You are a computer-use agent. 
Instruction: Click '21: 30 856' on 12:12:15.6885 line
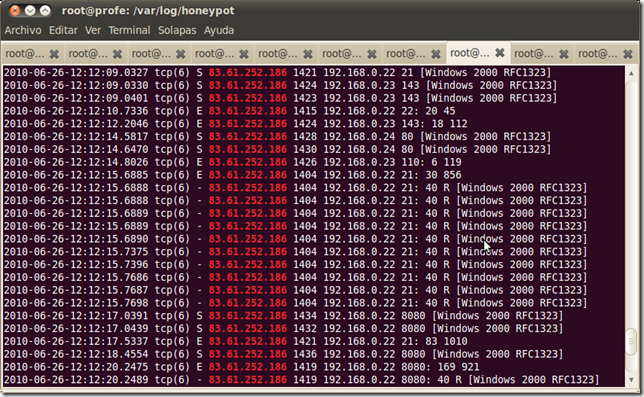[x=431, y=175]
